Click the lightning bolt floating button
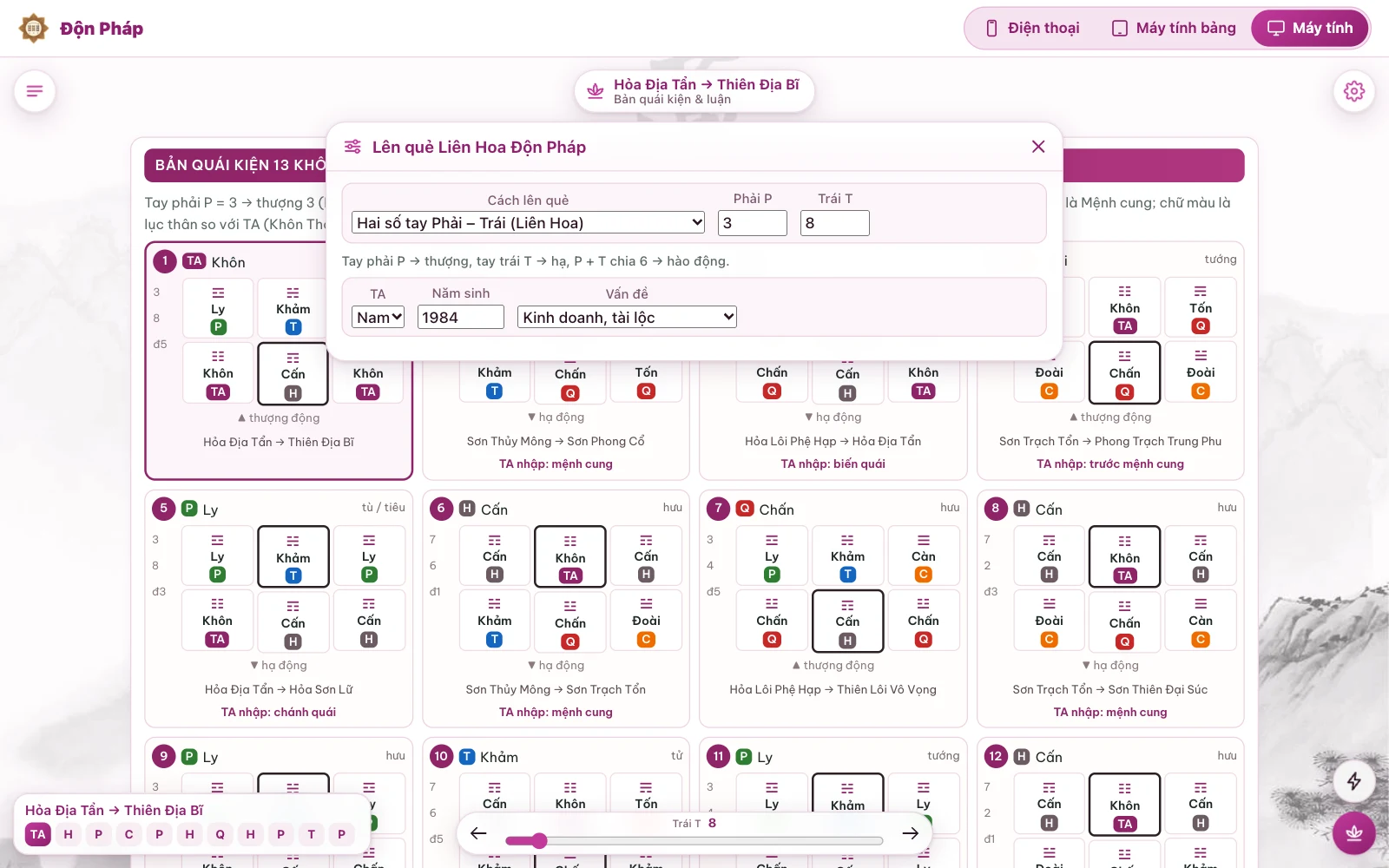 coord(1354,781)
